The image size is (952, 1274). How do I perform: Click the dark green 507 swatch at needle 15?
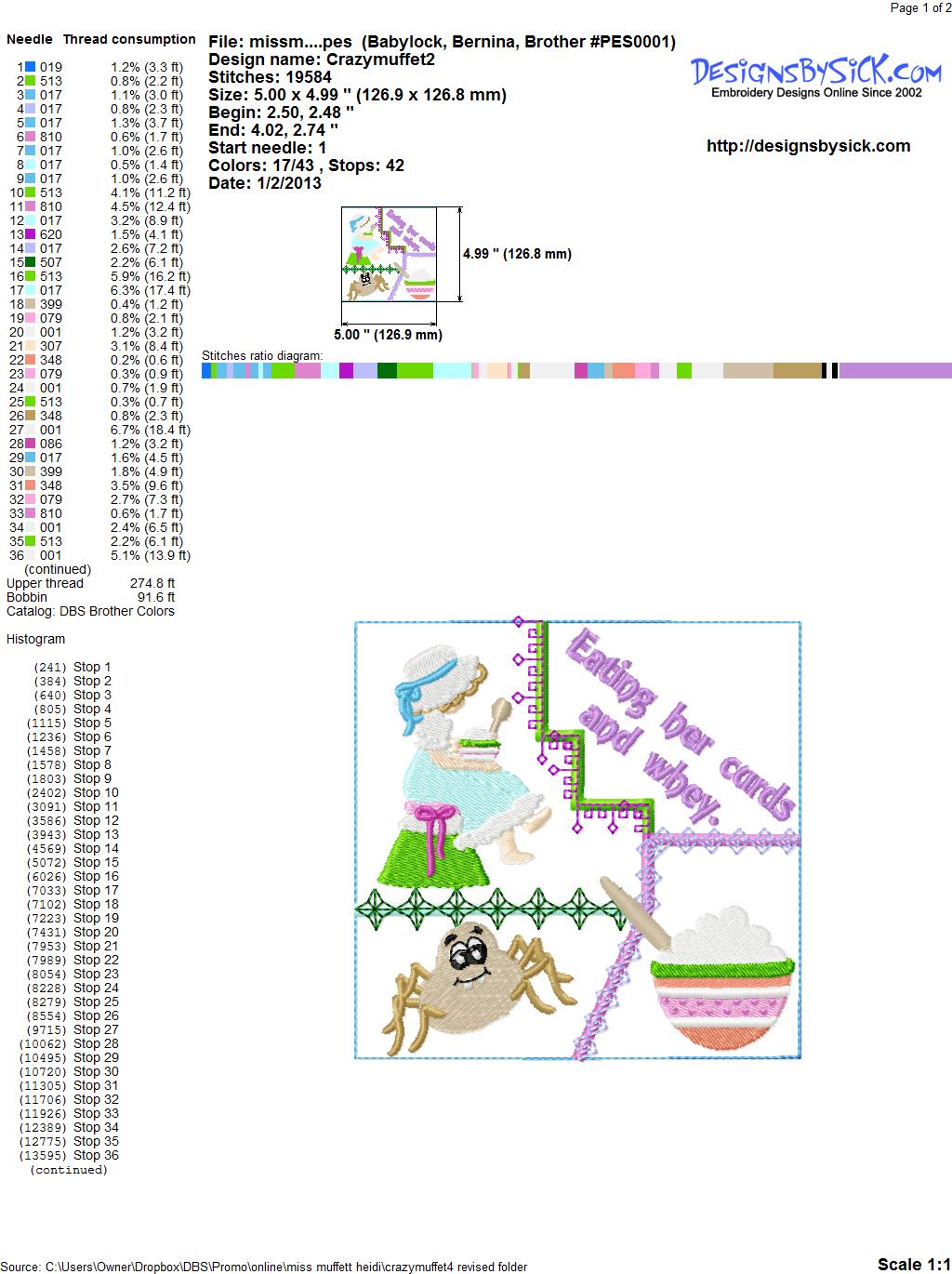tap(31, 262)
